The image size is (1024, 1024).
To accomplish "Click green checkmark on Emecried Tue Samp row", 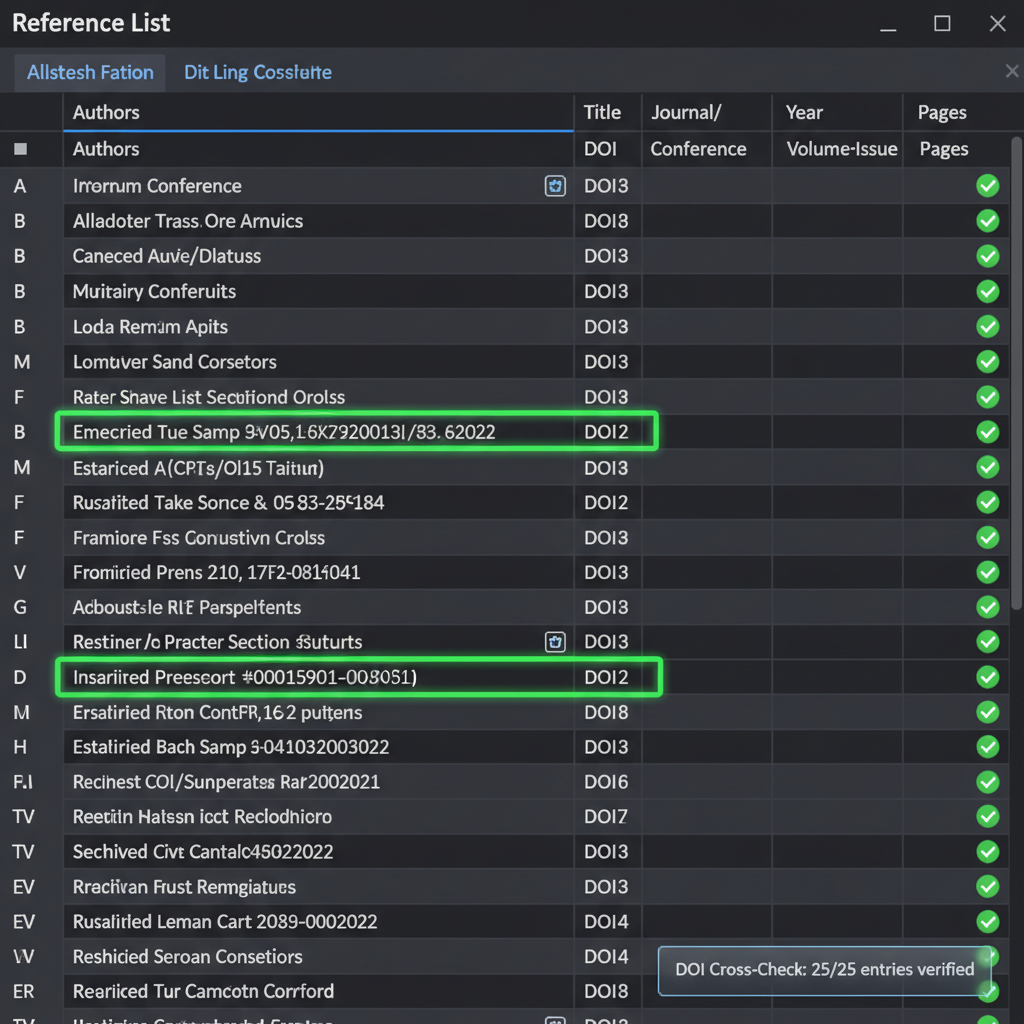I will (x=987, y=432).
